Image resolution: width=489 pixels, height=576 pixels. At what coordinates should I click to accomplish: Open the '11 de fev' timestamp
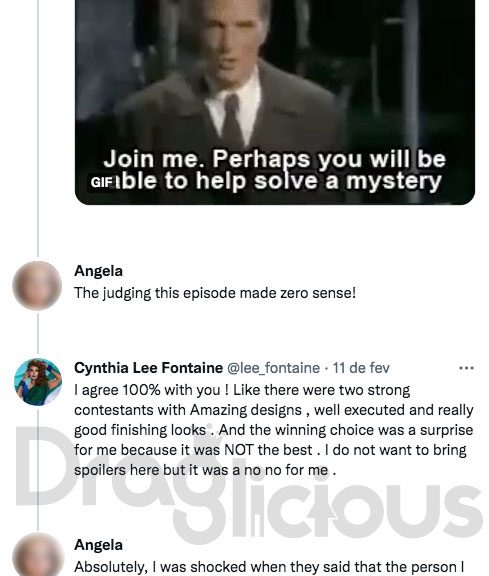point(361,368)
